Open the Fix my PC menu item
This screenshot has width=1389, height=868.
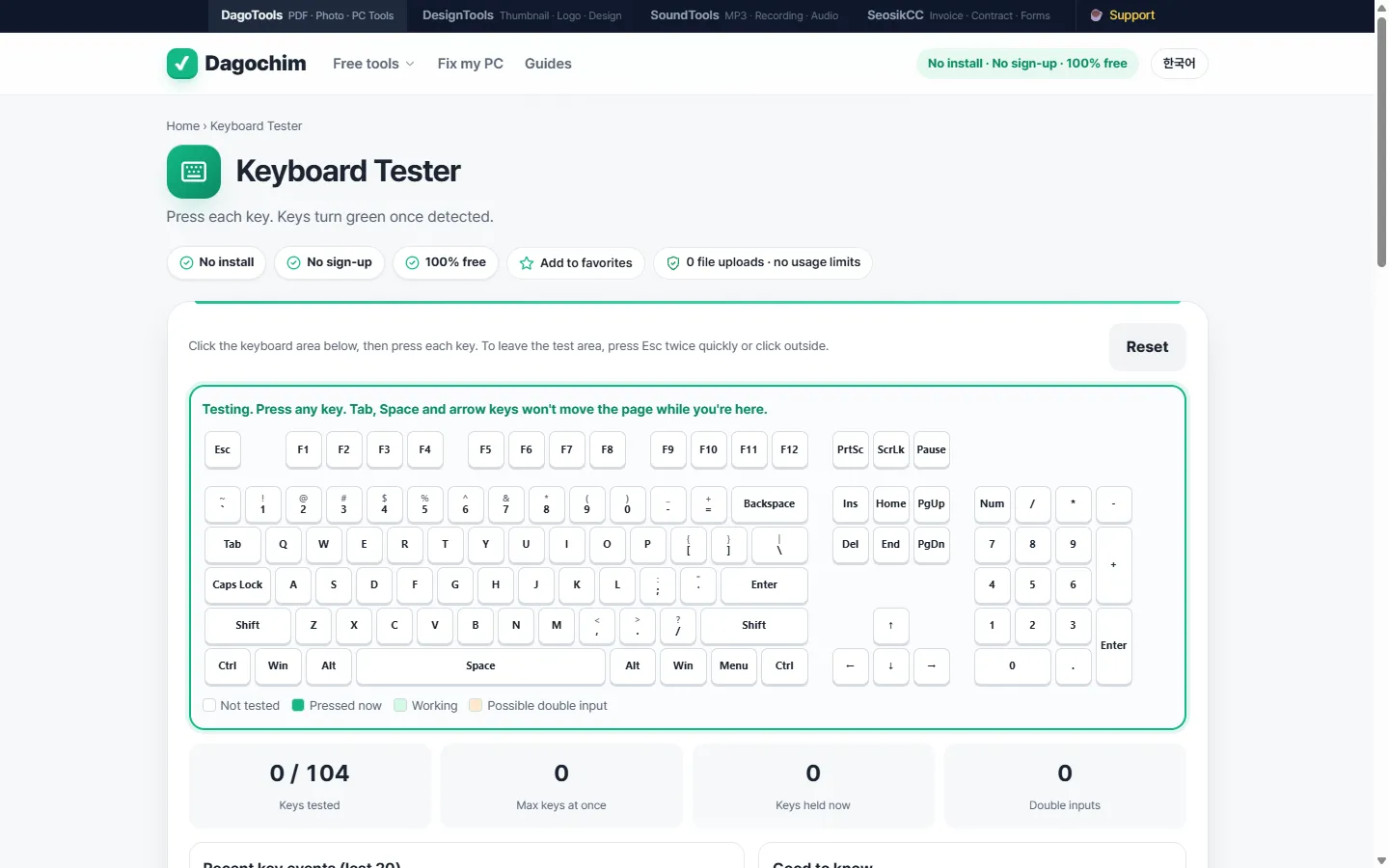point(471,64)
